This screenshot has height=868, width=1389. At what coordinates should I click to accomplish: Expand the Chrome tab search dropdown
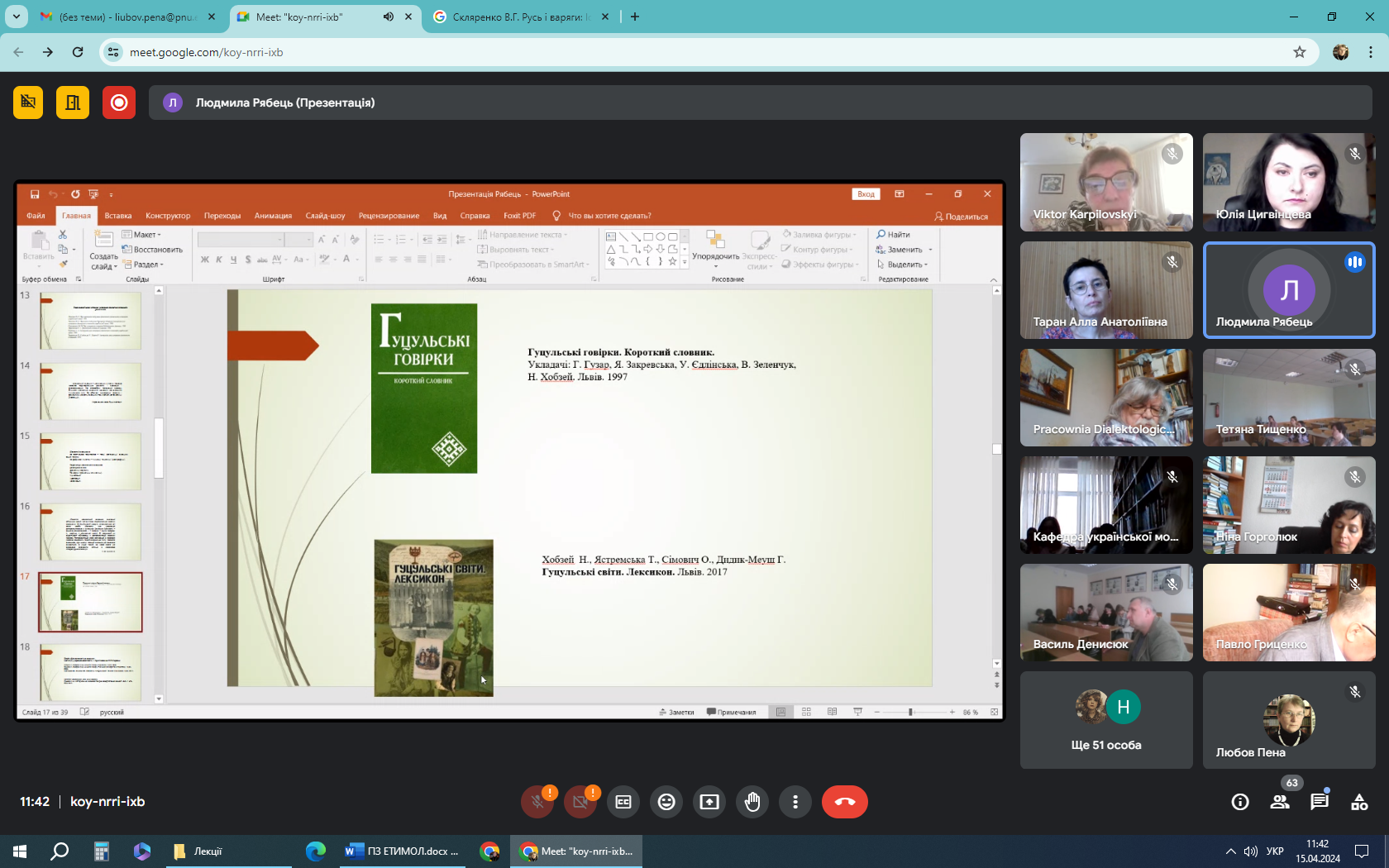click(16, 17)
